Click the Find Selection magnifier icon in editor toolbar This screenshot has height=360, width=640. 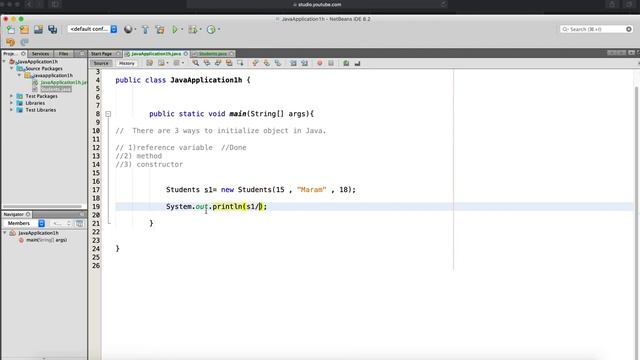(x=196, y=63)
